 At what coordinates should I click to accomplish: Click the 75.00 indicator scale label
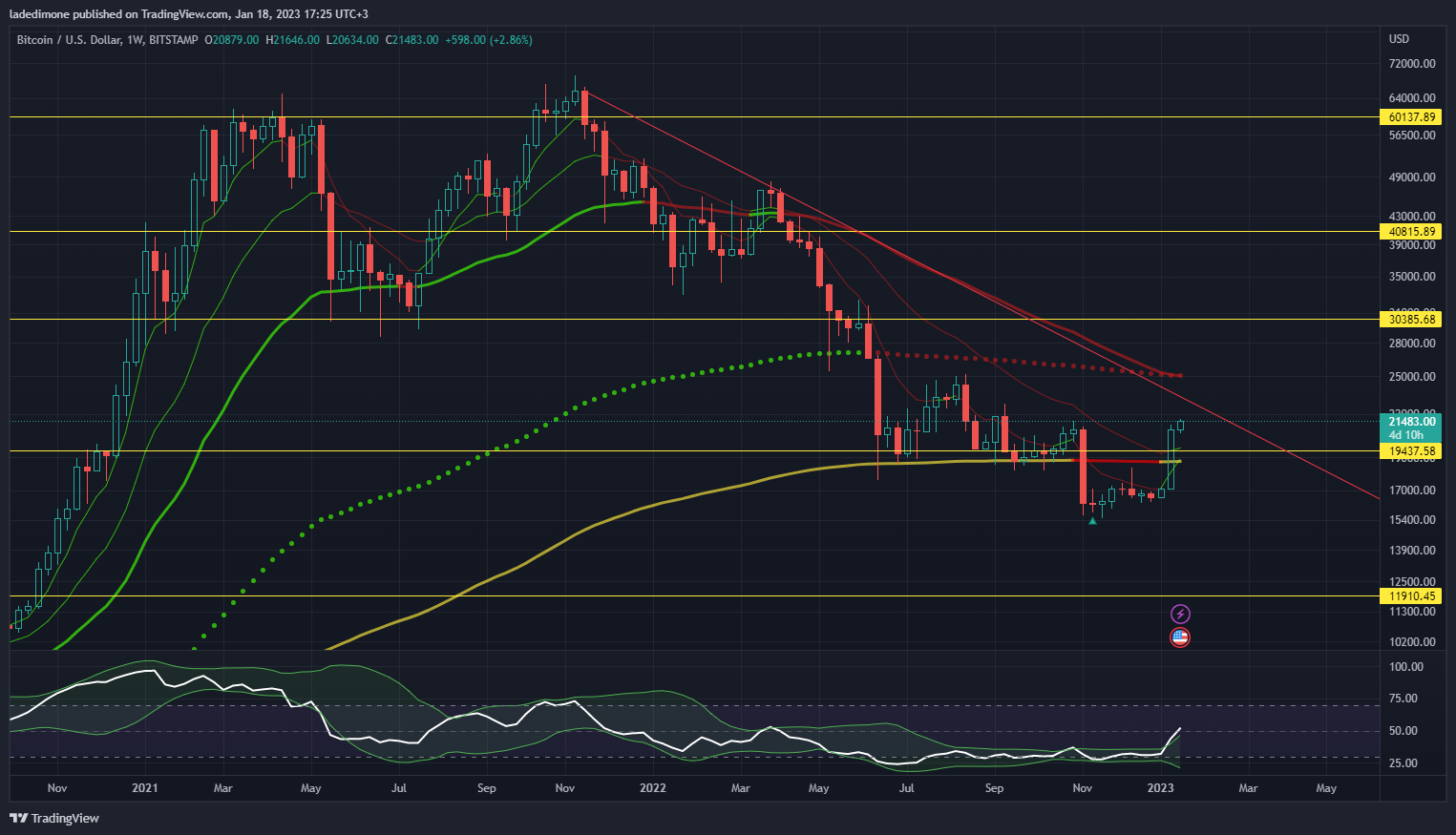(x=1403, y=699)
